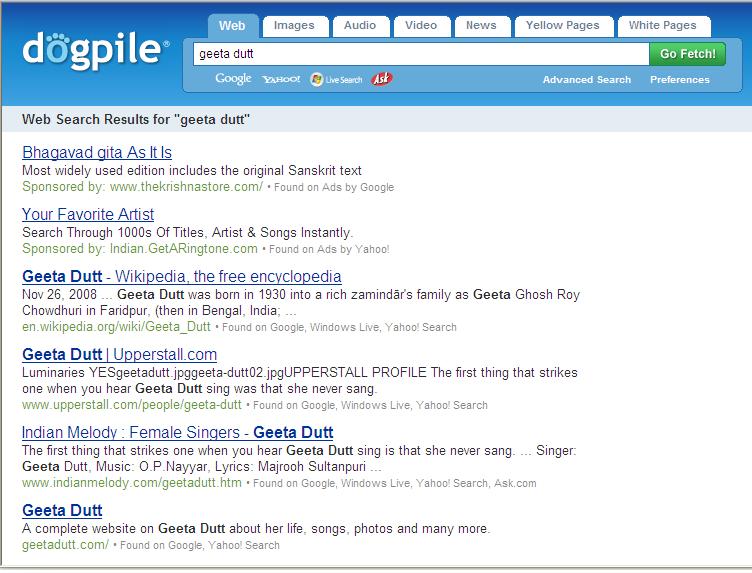Open the Geeta Dutt geetadutt.com result title

(x=62, y=511)
